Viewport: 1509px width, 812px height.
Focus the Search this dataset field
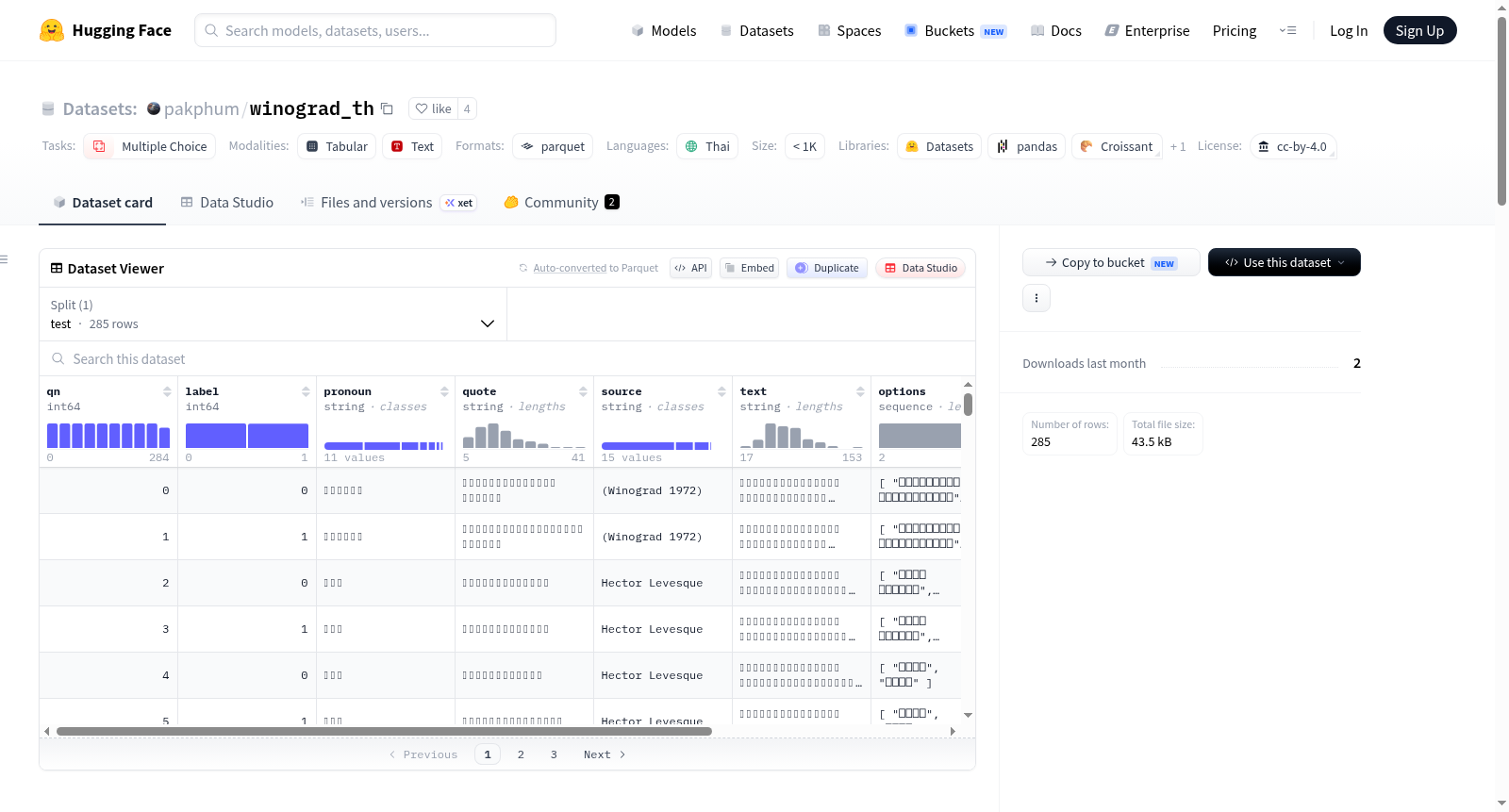(x=507, y=358)
